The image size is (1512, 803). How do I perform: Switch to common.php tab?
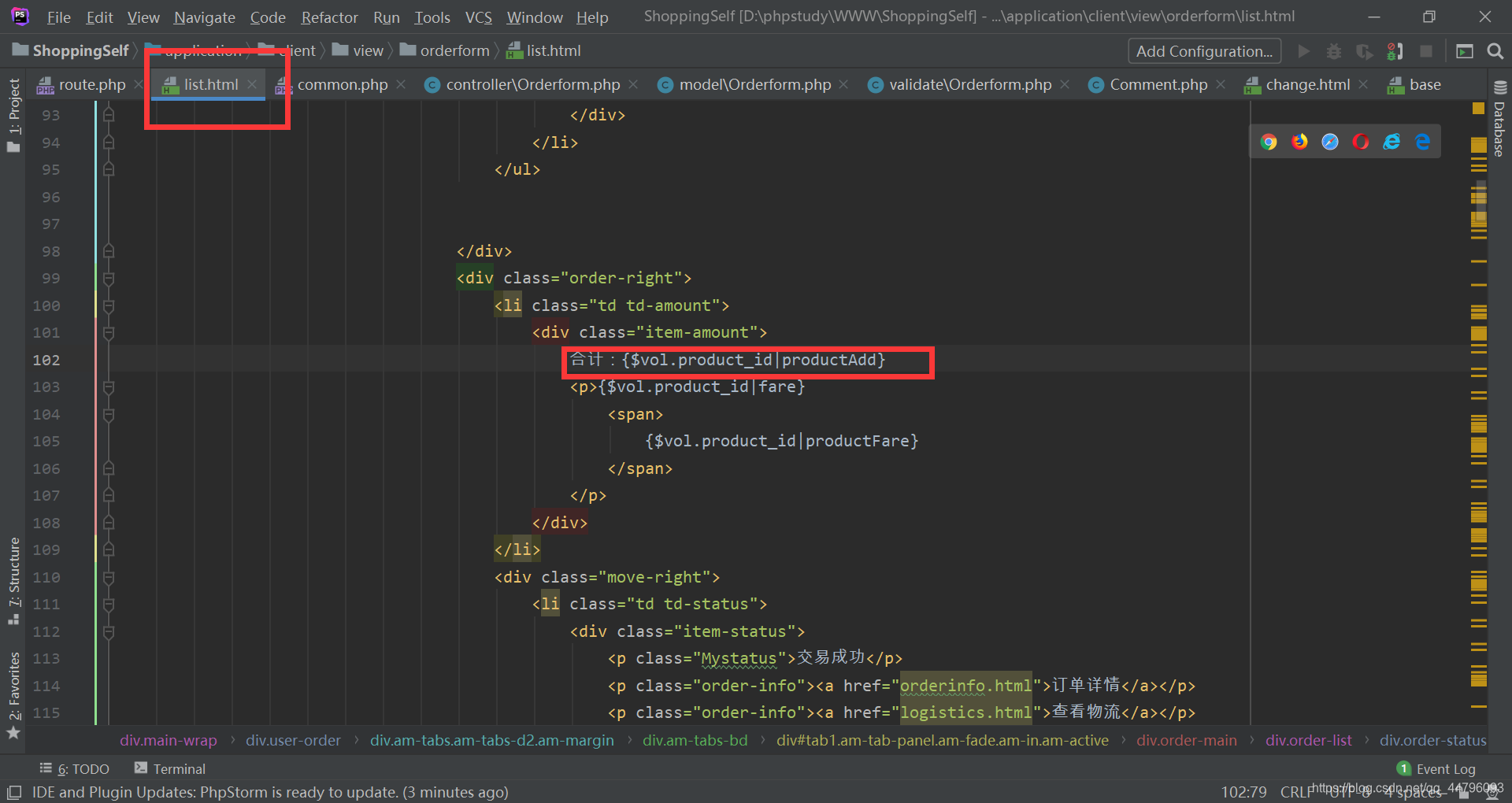pos(343,84)
